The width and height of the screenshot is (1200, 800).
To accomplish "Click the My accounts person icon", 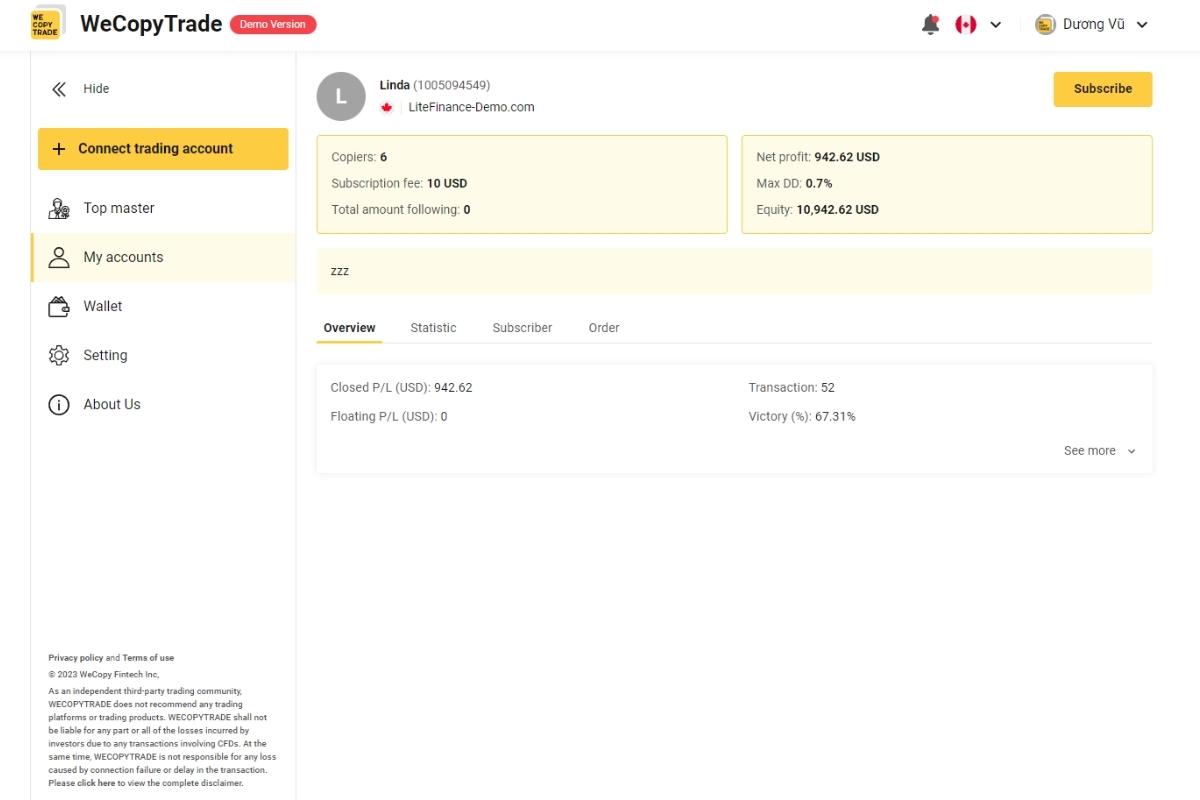I will coord(59,257).
